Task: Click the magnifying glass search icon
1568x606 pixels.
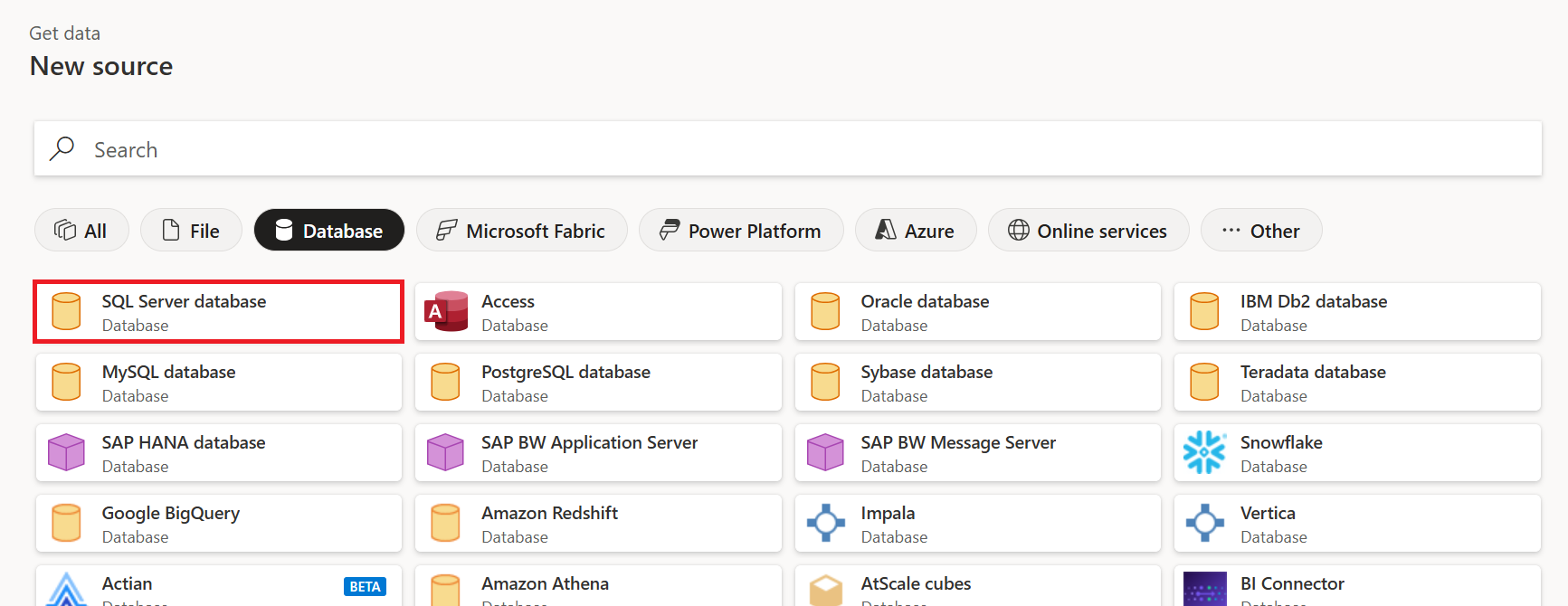Action: 62,149
